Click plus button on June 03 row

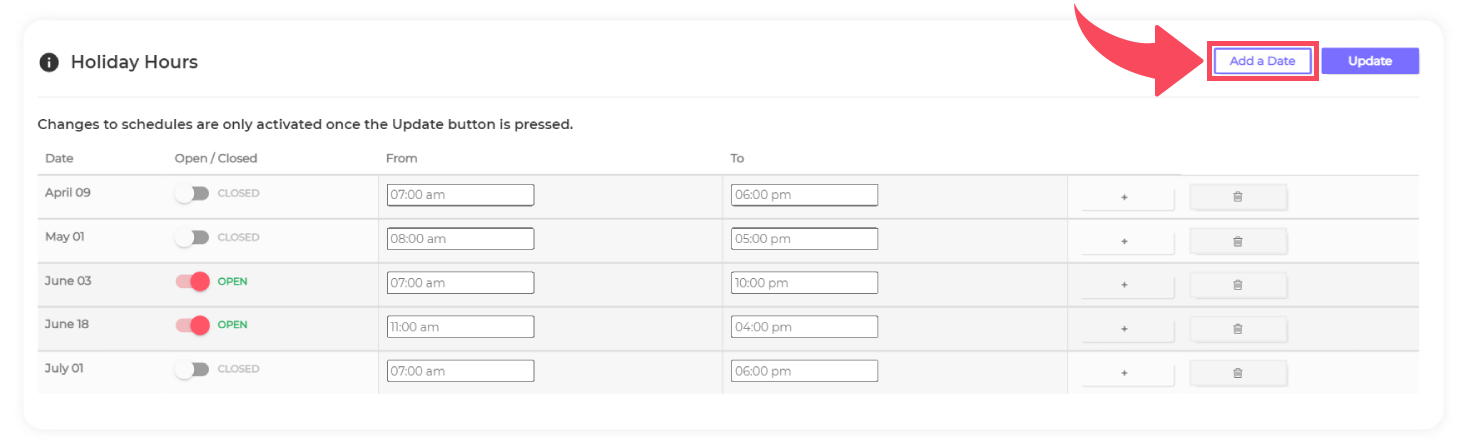click(x=1124, y=285)
